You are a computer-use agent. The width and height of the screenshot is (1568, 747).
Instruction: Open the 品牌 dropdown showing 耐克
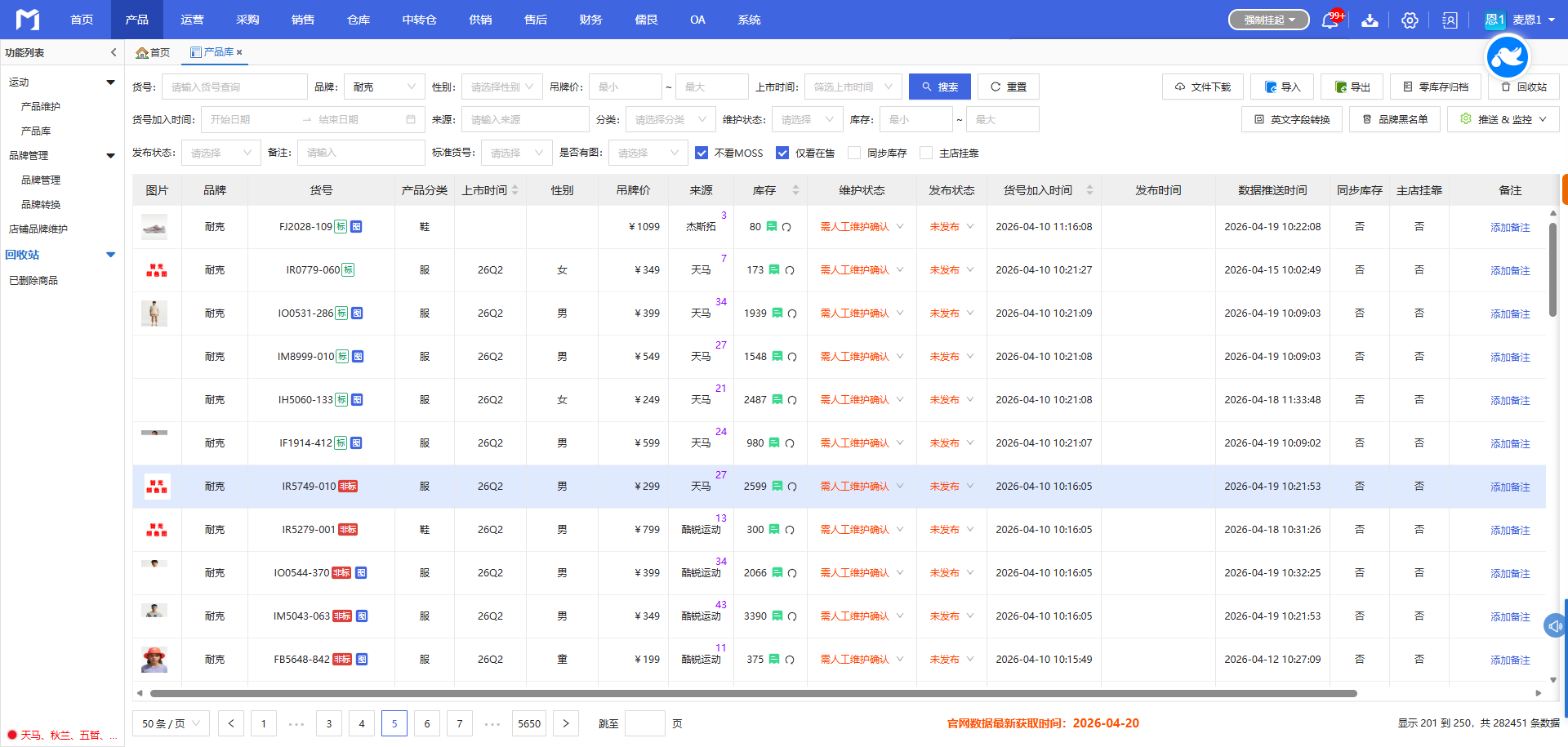[x=384, y=87]
